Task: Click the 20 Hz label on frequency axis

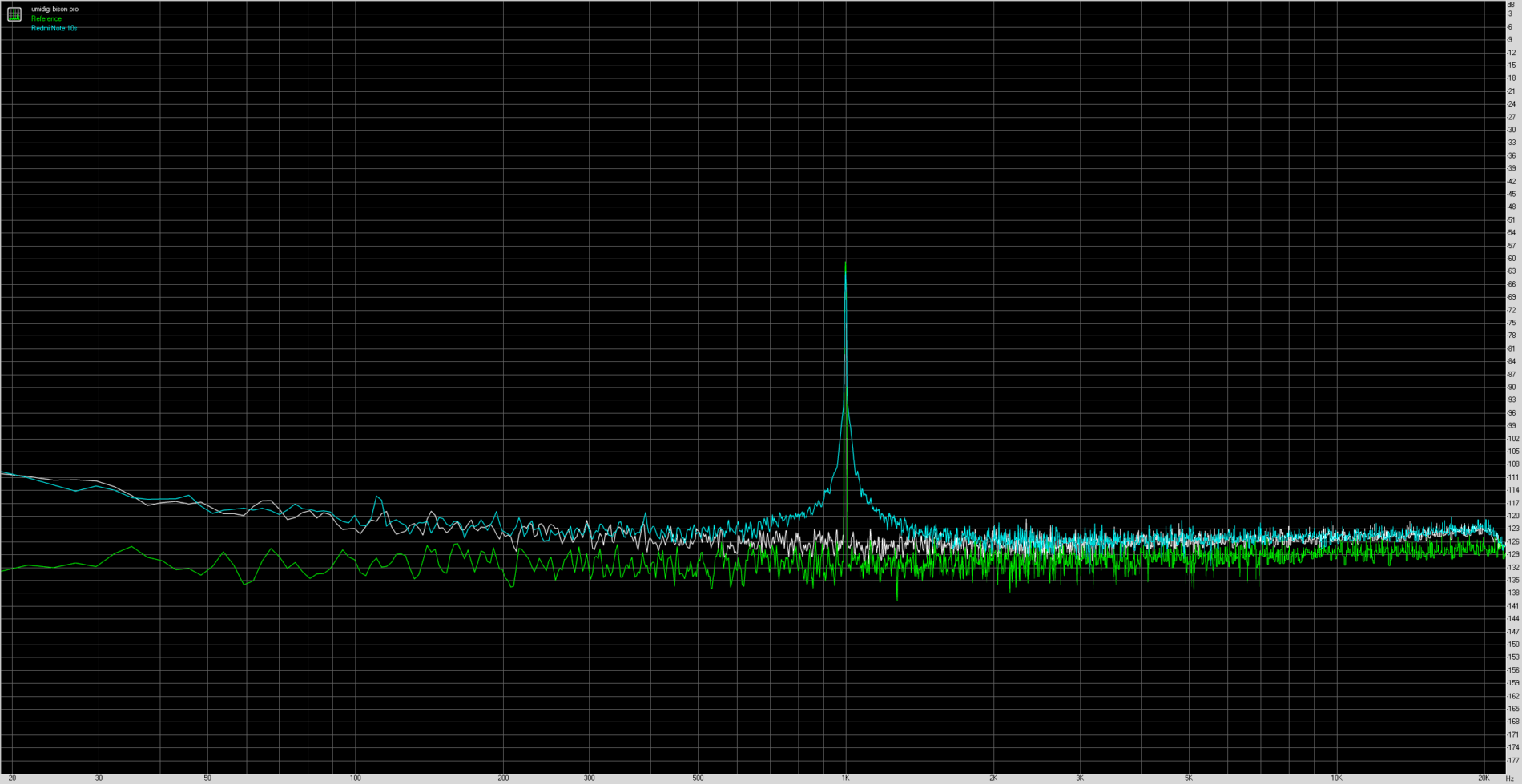Action: click(12, 778)
